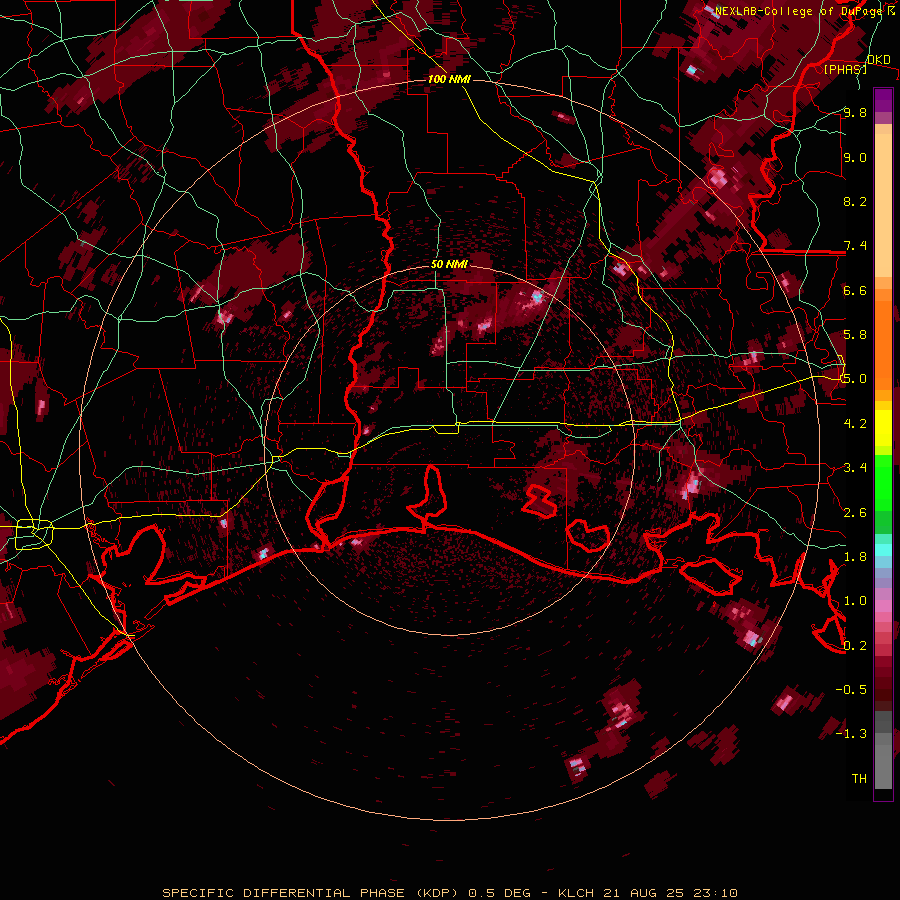
Task: Click the OKD label
Action: click(x=878, y=60)
